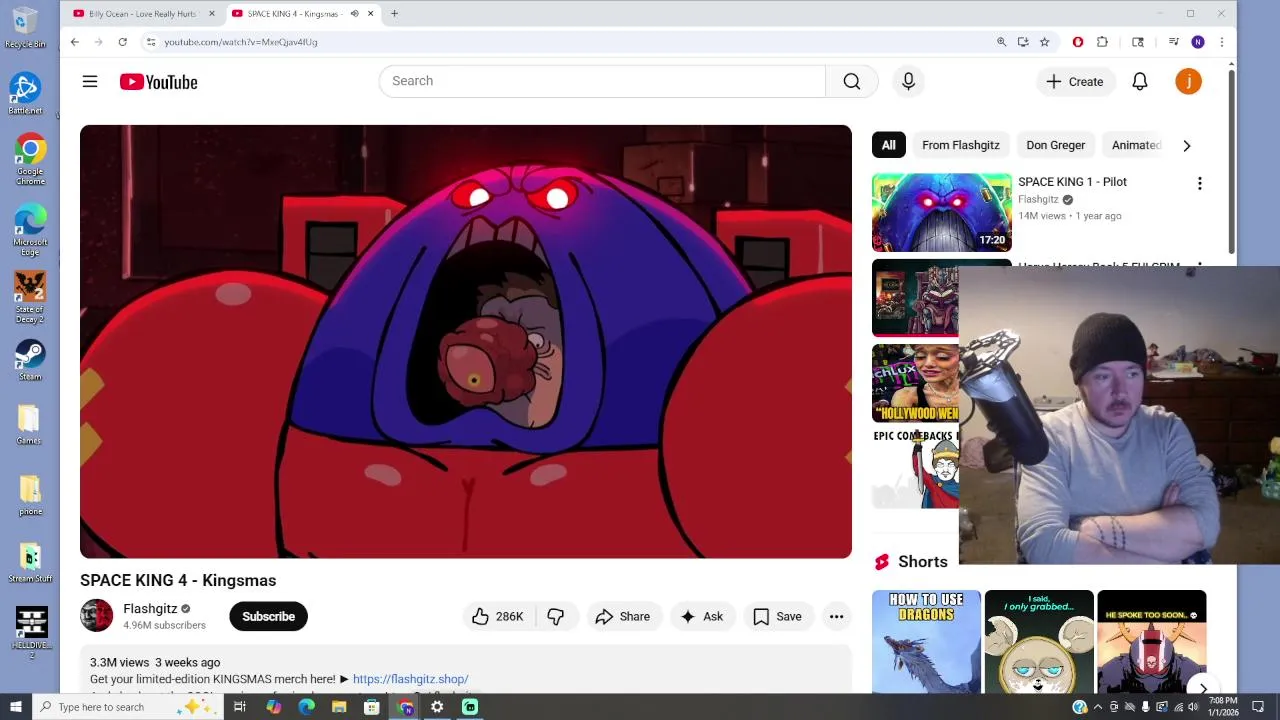Open the media controls icon in the toolbar
Image resolution: width=1280 pixels, height=720 pixels.
tap(1174, 42)
